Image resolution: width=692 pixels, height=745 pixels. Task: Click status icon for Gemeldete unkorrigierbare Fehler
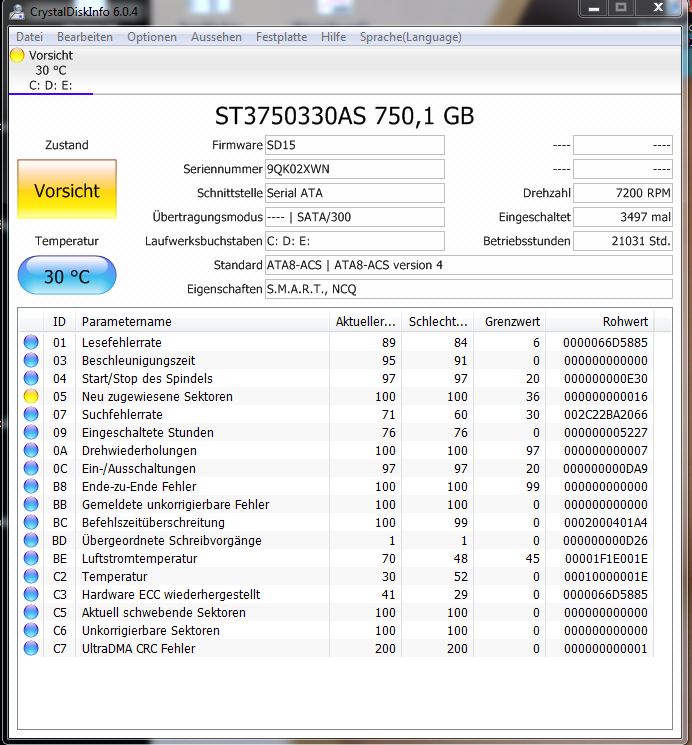(x=31, y=505)
